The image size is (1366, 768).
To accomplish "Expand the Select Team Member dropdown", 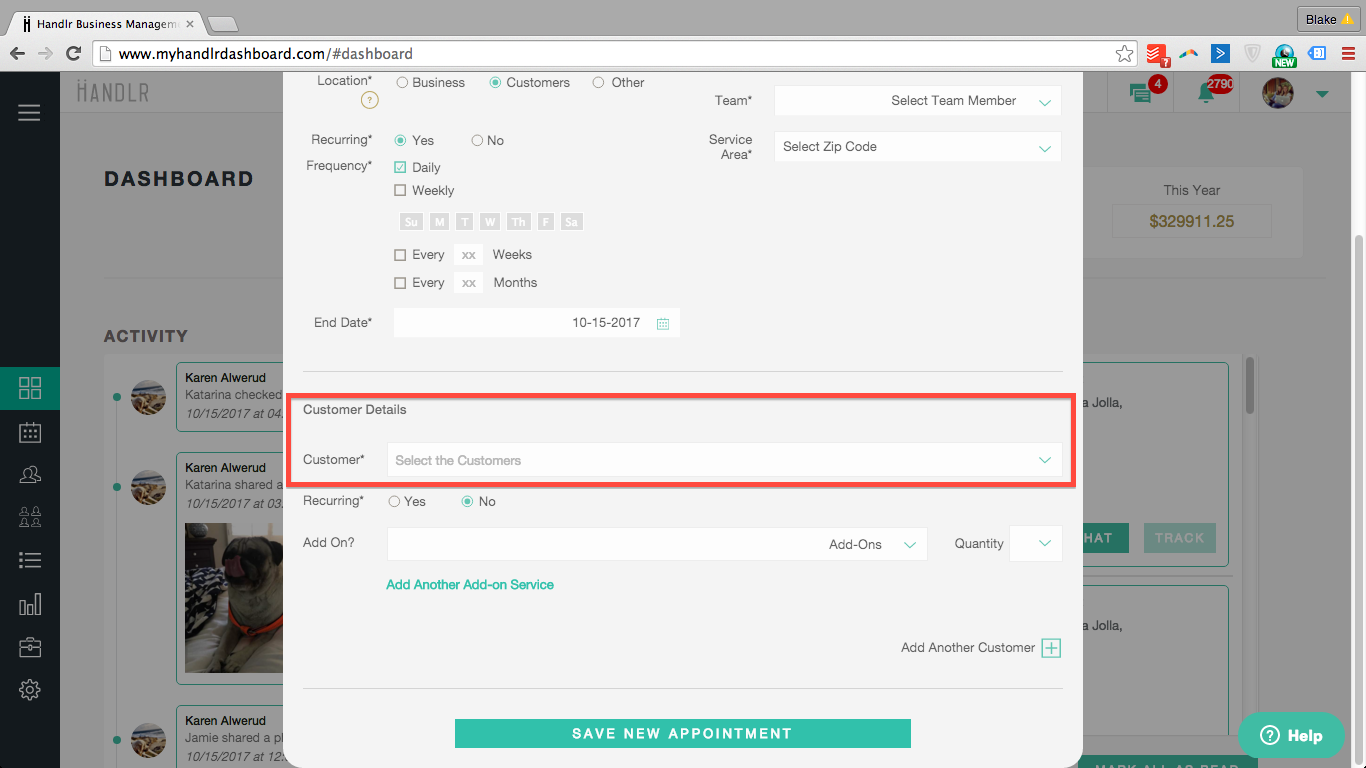I will pos(917,101).
